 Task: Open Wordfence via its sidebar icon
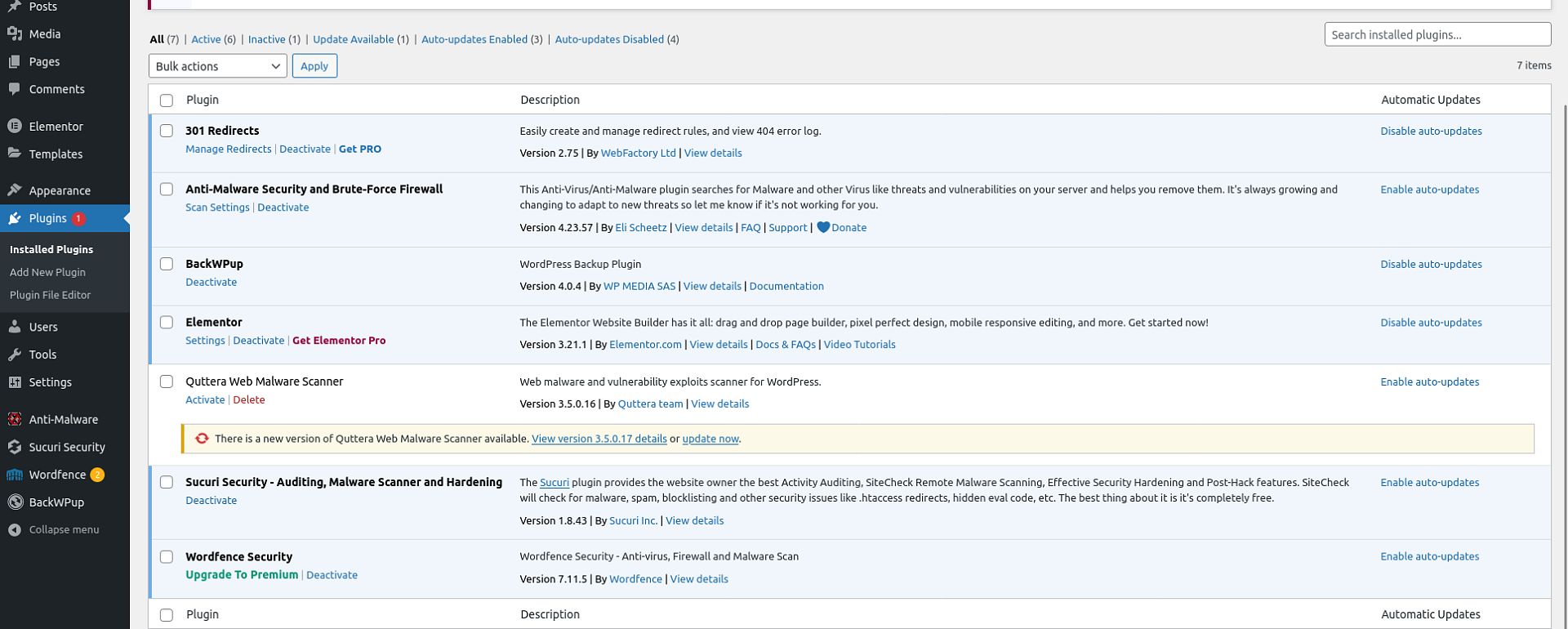click(x=15, y=475)
